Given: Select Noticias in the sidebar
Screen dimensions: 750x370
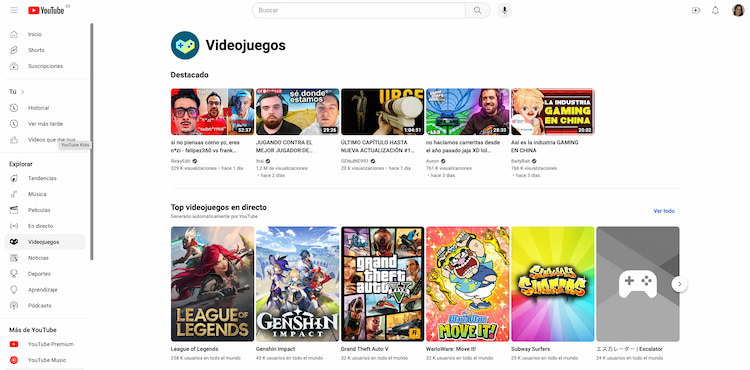Looking at the screenshot, I should tap(38, 258).
